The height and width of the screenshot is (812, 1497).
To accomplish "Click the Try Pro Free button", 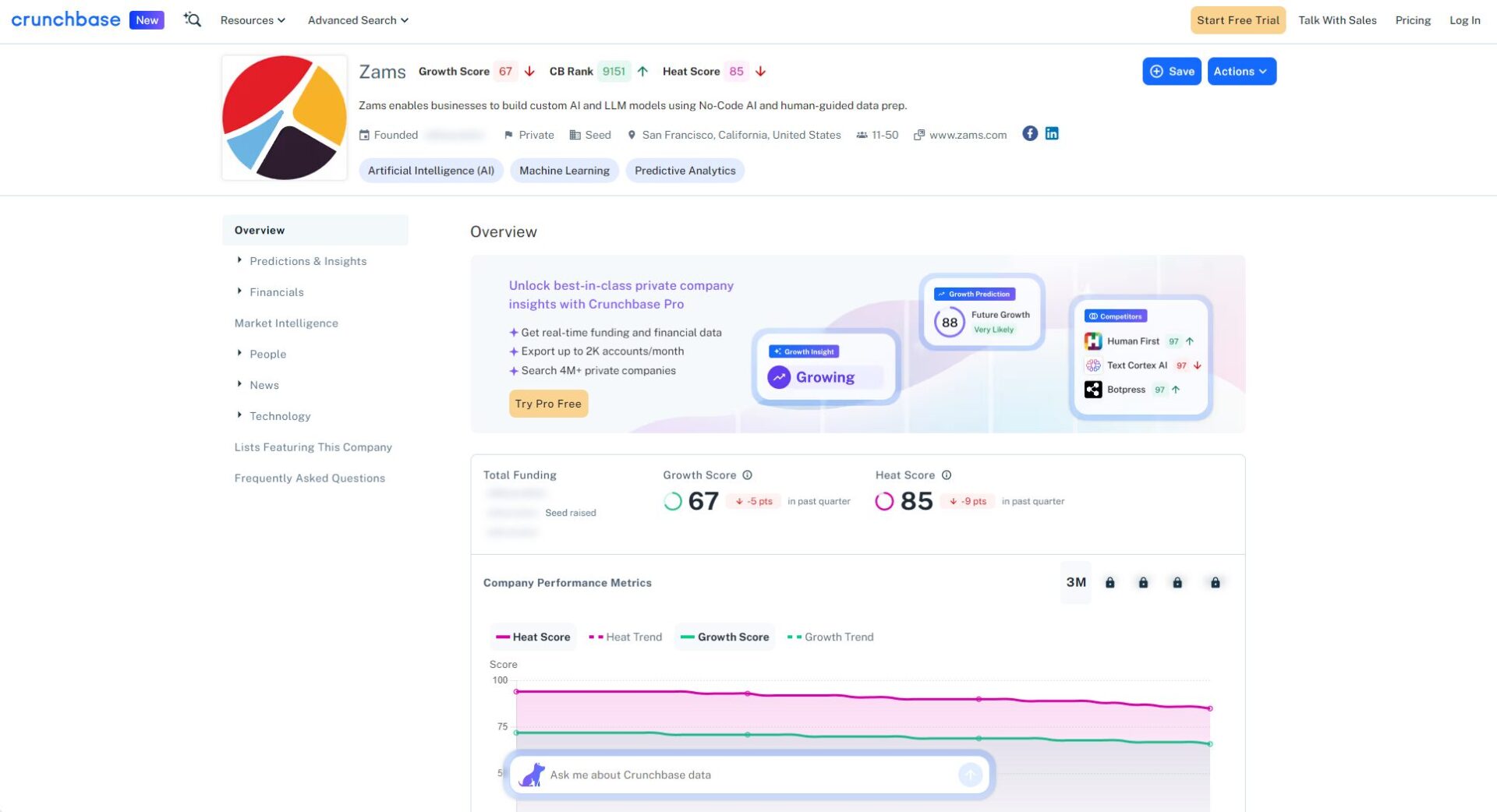I will click(548, 404).
